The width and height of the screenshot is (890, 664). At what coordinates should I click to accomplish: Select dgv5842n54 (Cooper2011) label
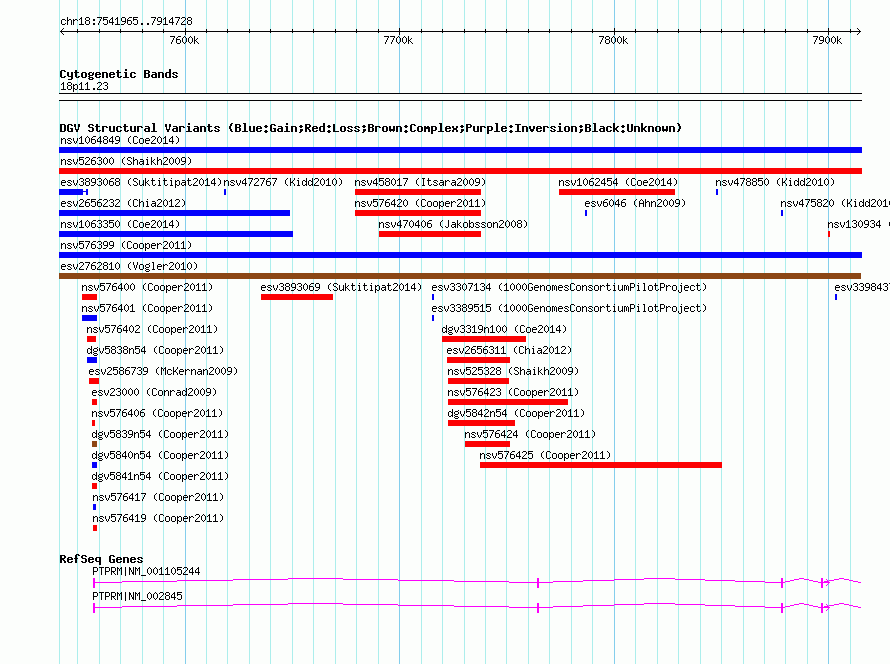(516, 413)
